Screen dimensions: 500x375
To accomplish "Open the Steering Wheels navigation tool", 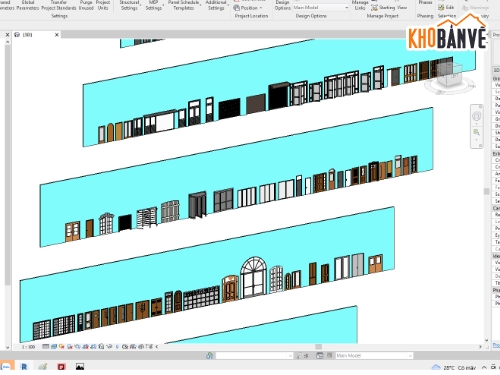I will (x=477, y=117).
